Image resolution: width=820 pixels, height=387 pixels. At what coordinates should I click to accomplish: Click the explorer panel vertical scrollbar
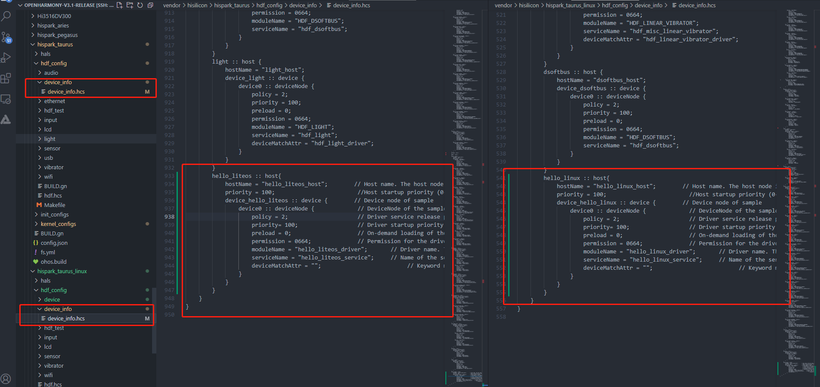point(154,320)
